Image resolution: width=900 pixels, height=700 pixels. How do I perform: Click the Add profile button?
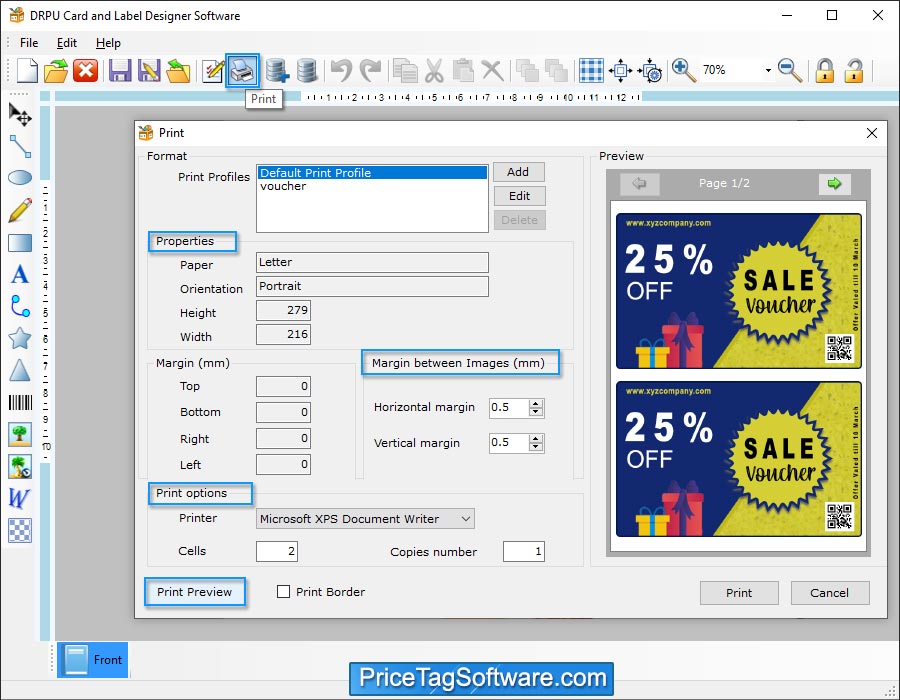tap(519, 172)
